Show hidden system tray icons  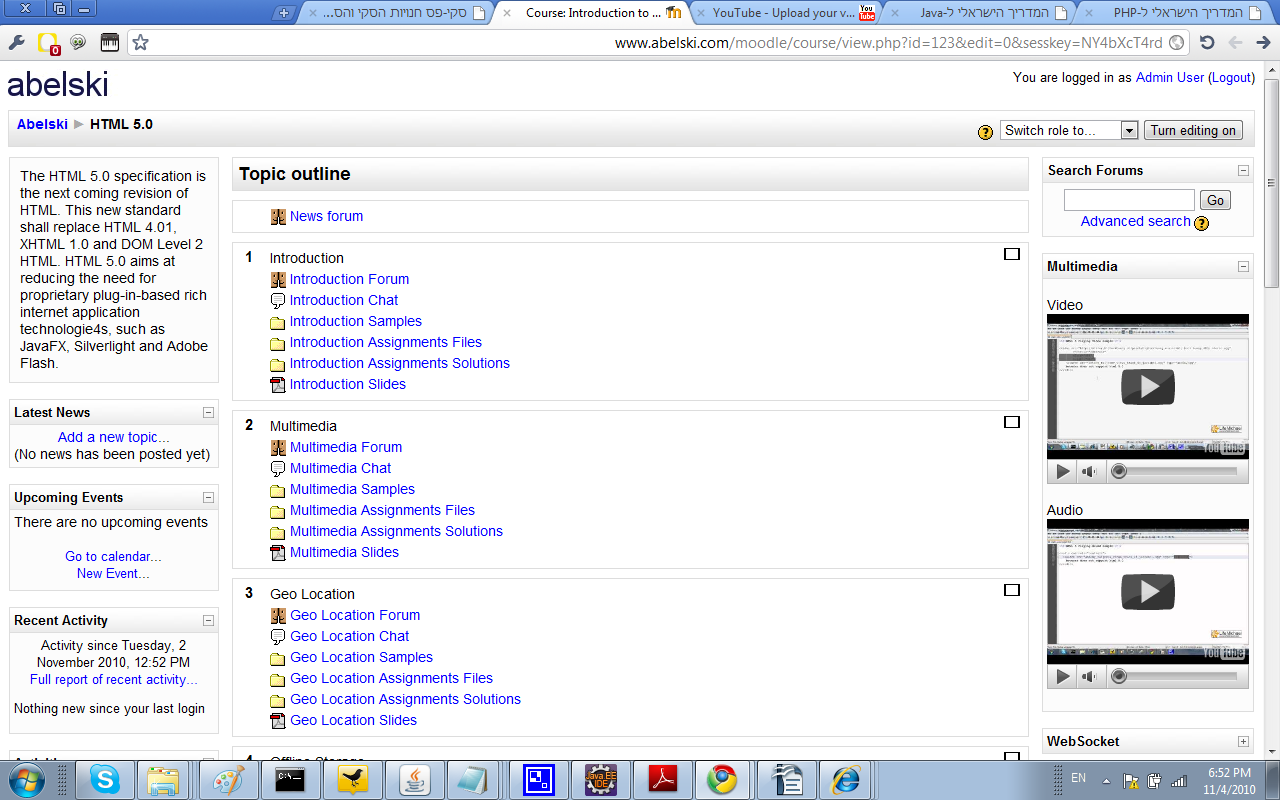1105,779
